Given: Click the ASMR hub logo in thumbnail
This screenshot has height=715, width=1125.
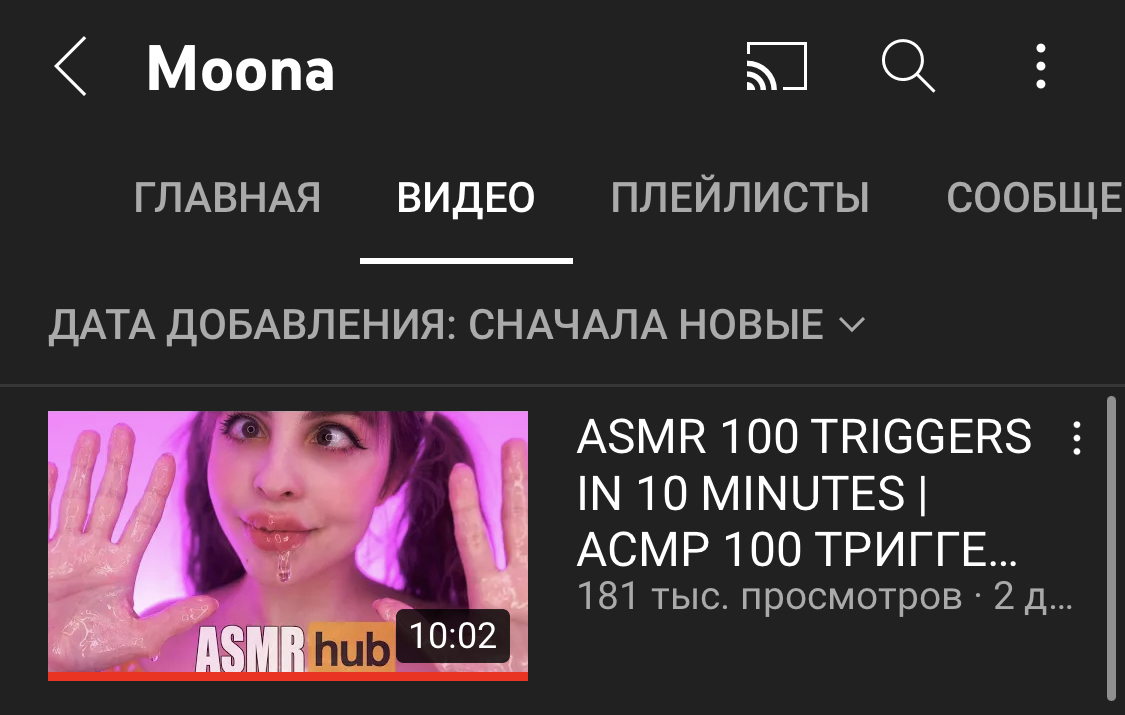Looking at the screenshot, I should (x=293, y=648).
